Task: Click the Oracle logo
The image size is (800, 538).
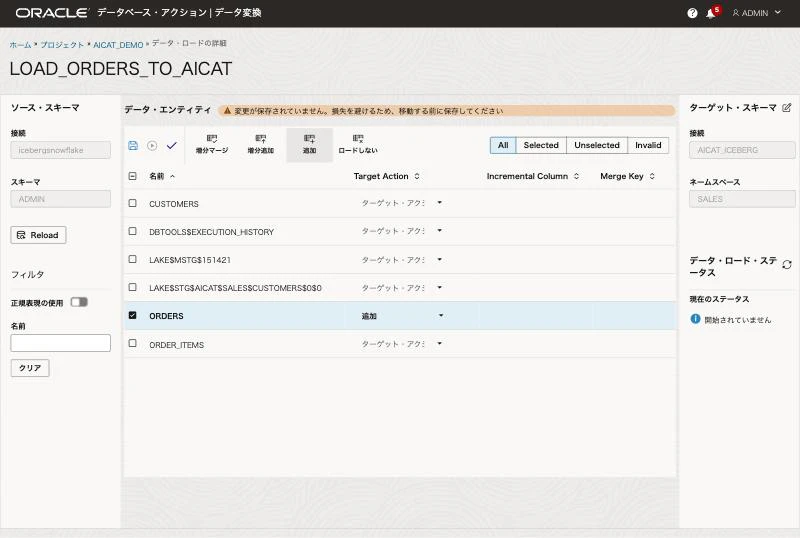Action: (52, 13)
